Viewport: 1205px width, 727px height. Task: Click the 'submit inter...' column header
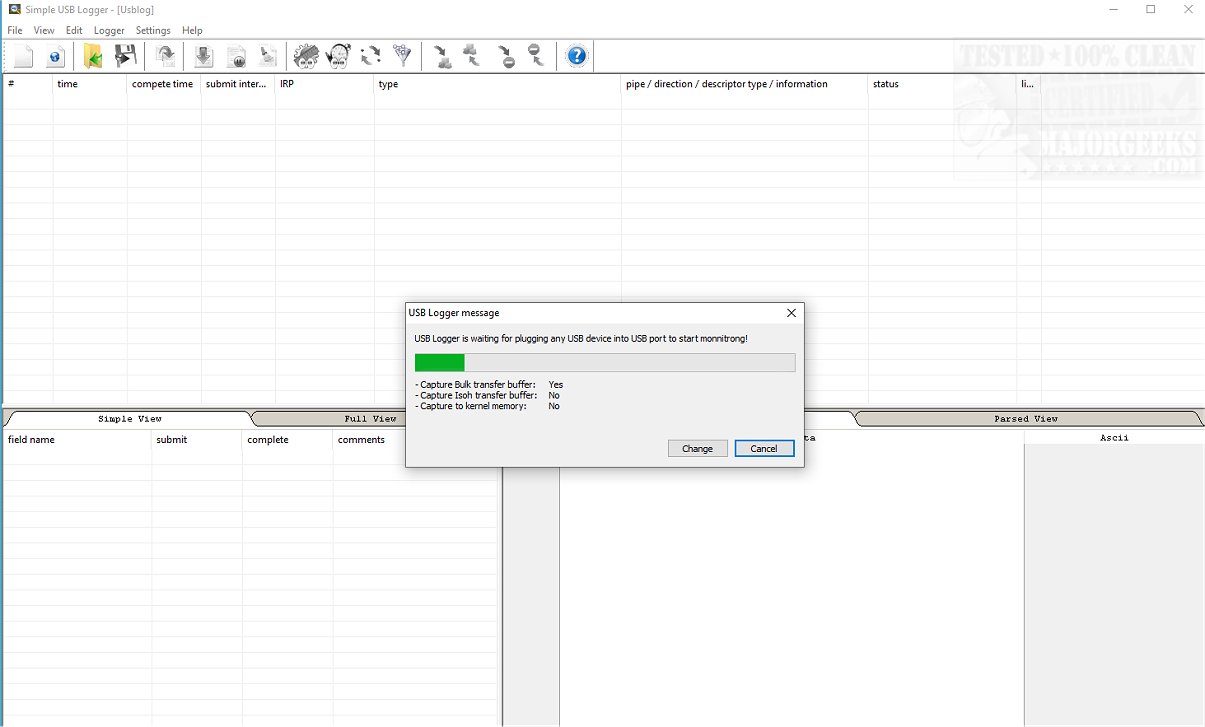[238, 84]
